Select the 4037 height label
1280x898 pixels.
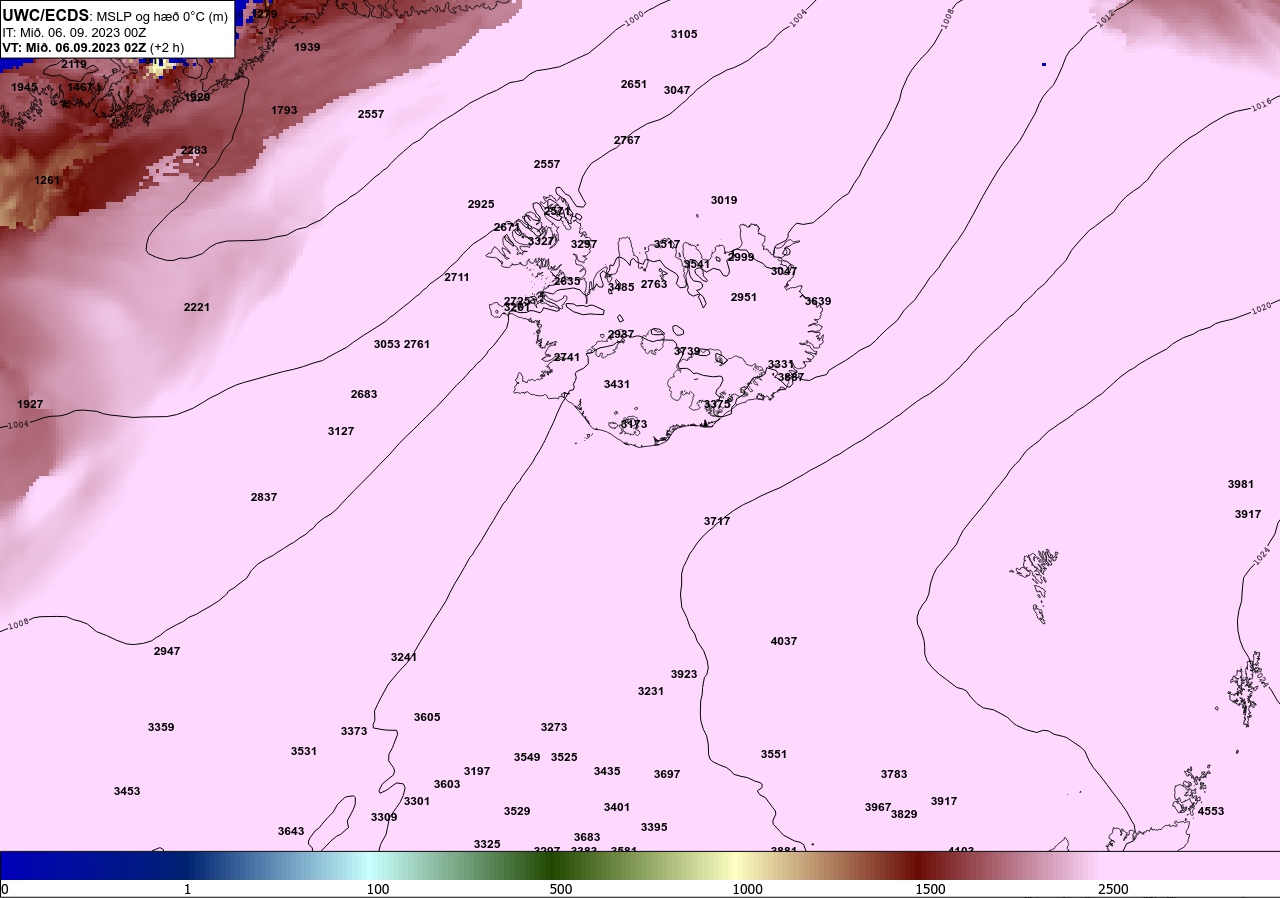(784, 641)
